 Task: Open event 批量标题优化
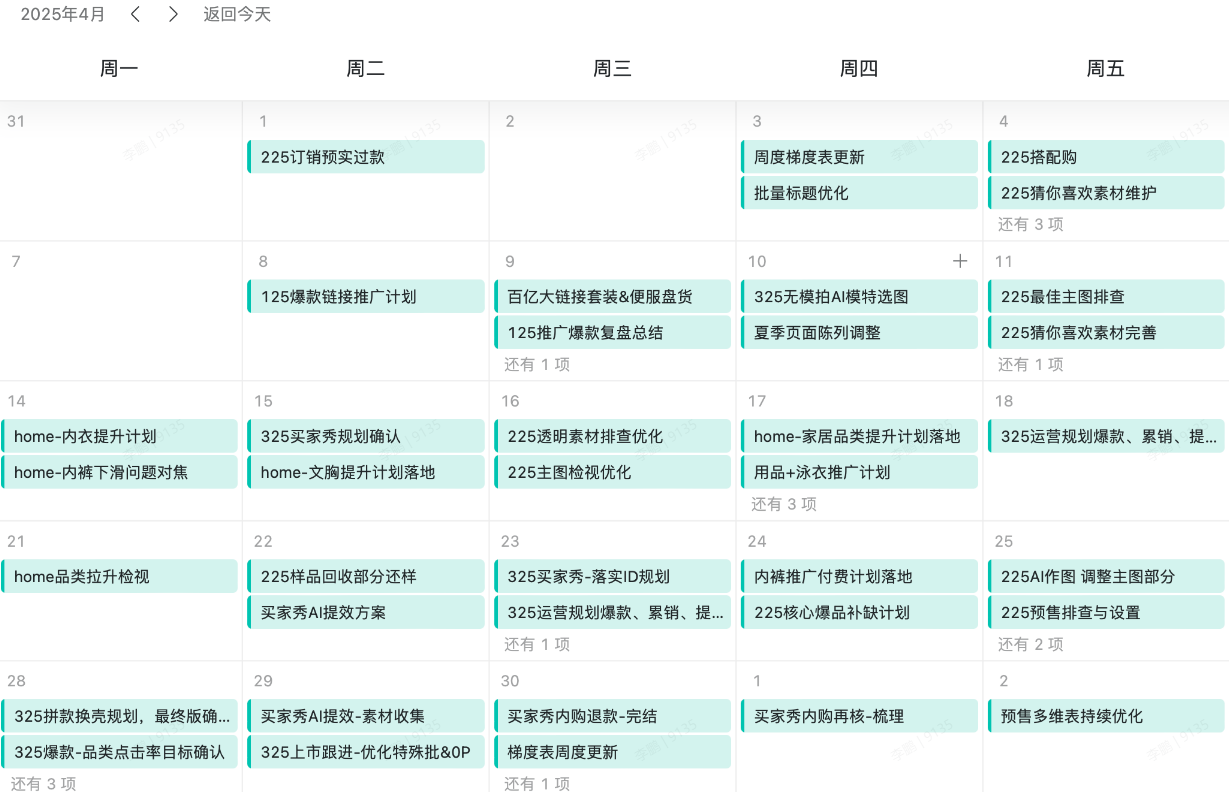(x=859, y=193)
